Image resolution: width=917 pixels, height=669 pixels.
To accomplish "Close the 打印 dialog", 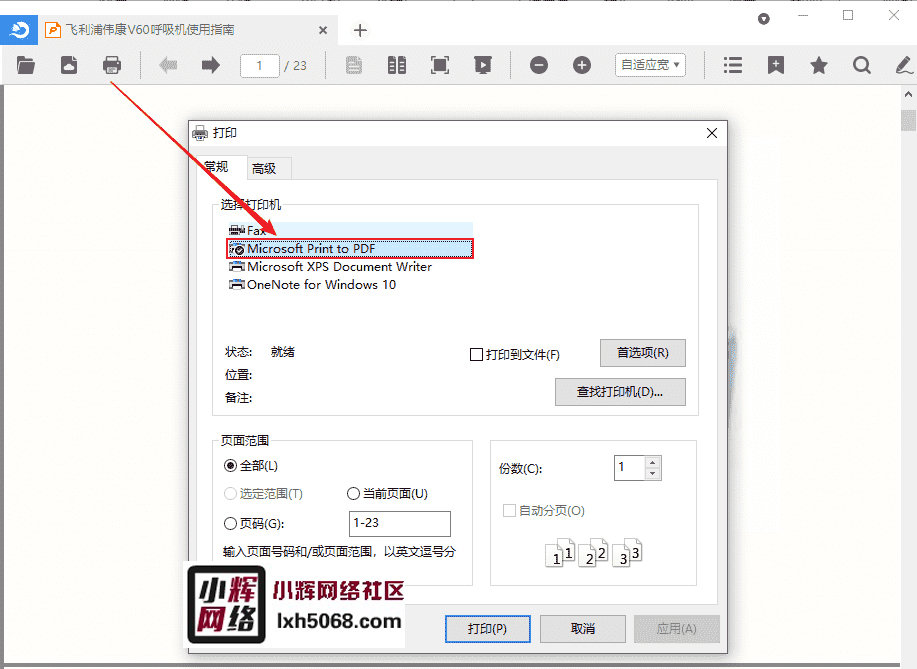I will pyautogui.click(x=712, y=133).
